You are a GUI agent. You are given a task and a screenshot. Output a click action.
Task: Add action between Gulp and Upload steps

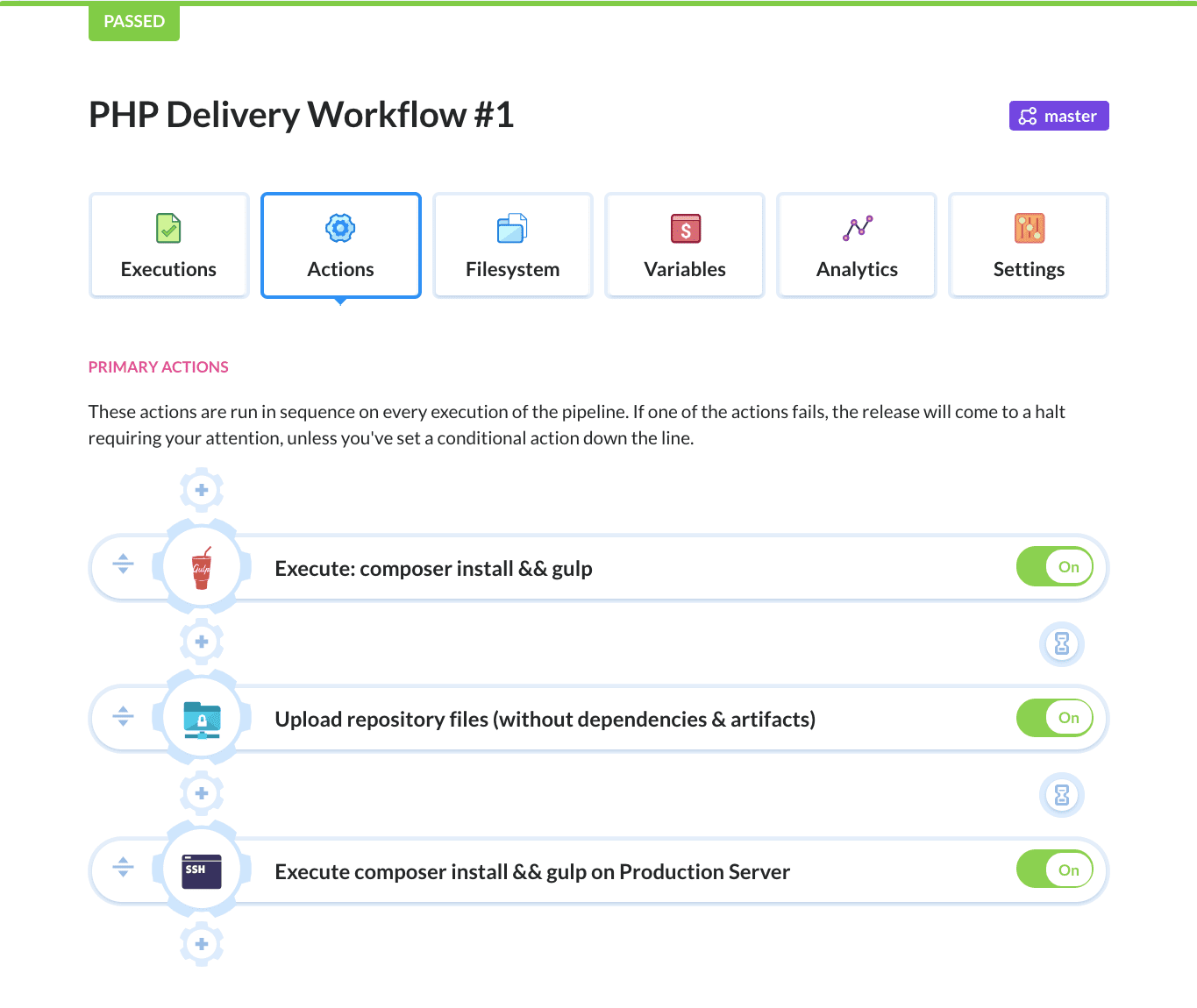[x=202, y=642]
